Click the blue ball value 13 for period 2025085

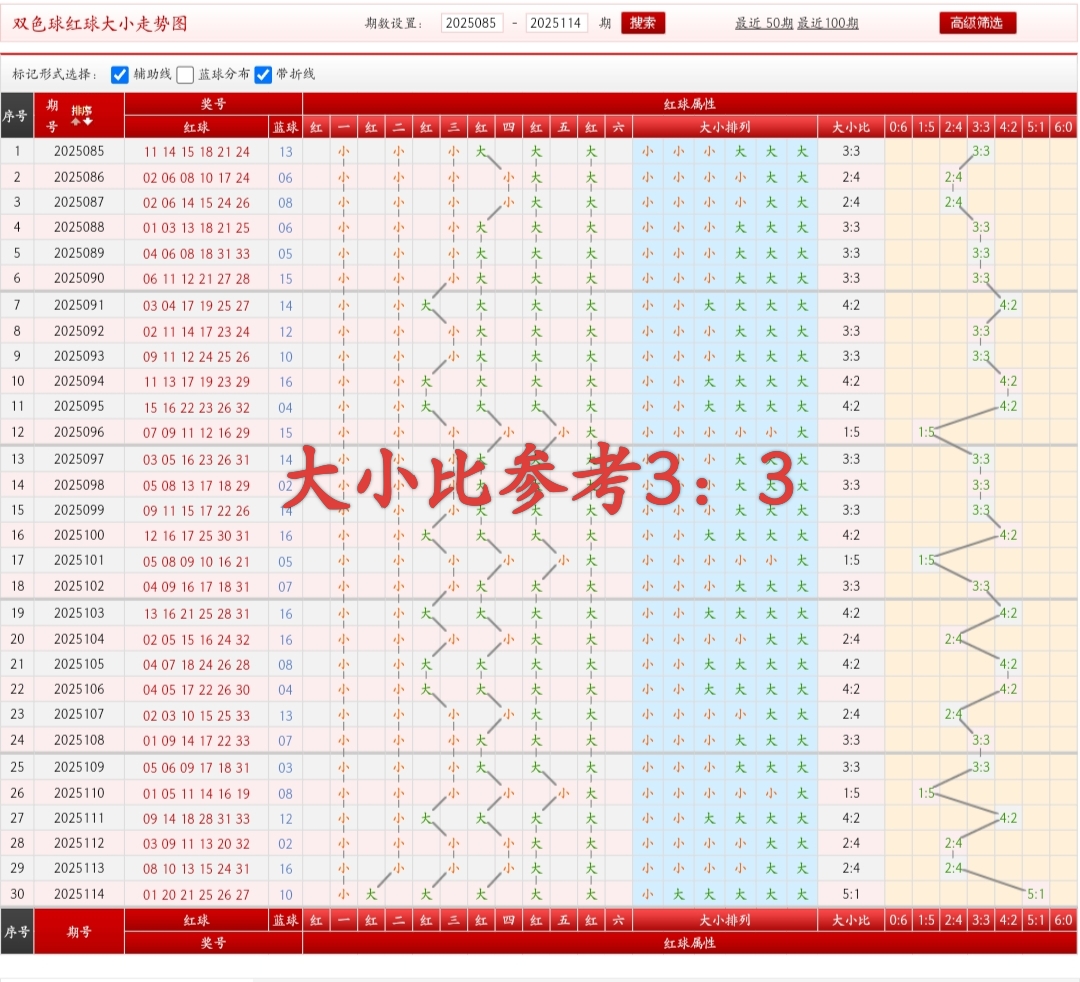click(x=286, y=151)
